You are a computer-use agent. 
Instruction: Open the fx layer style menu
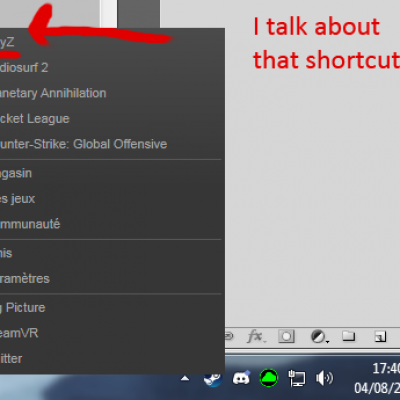coord(256,336)
